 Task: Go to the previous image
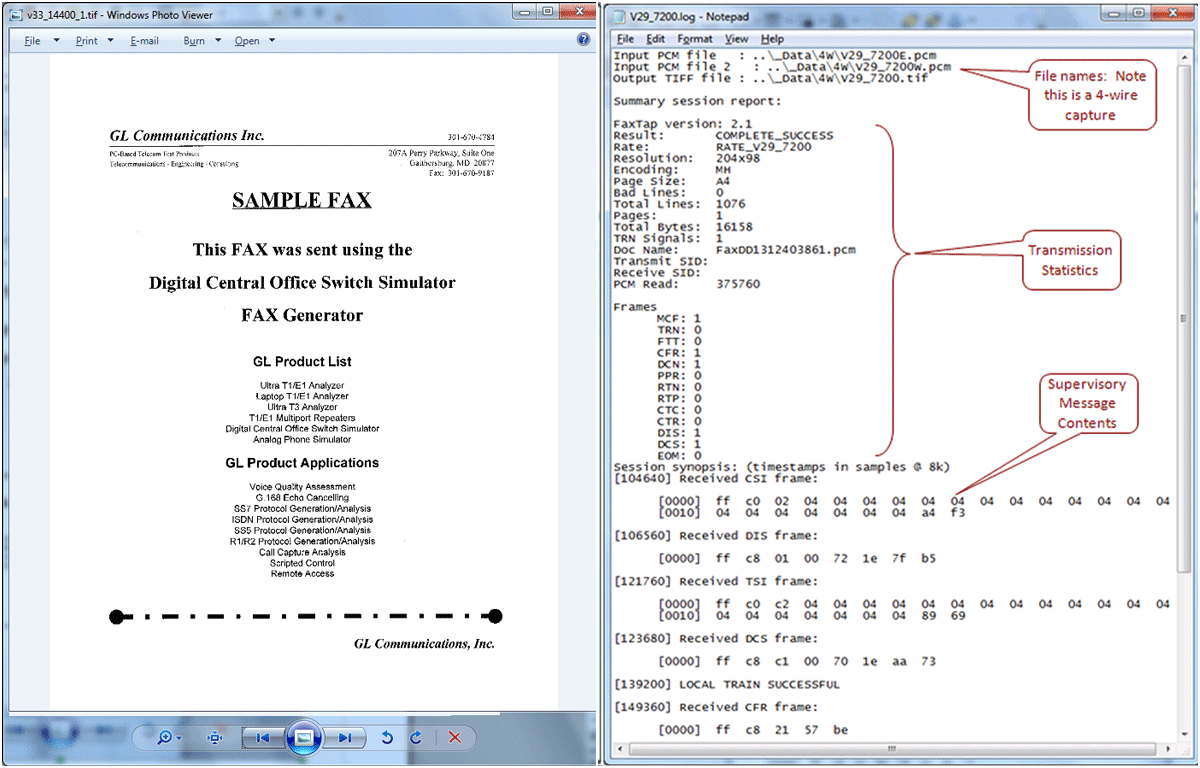coord(263,738)
